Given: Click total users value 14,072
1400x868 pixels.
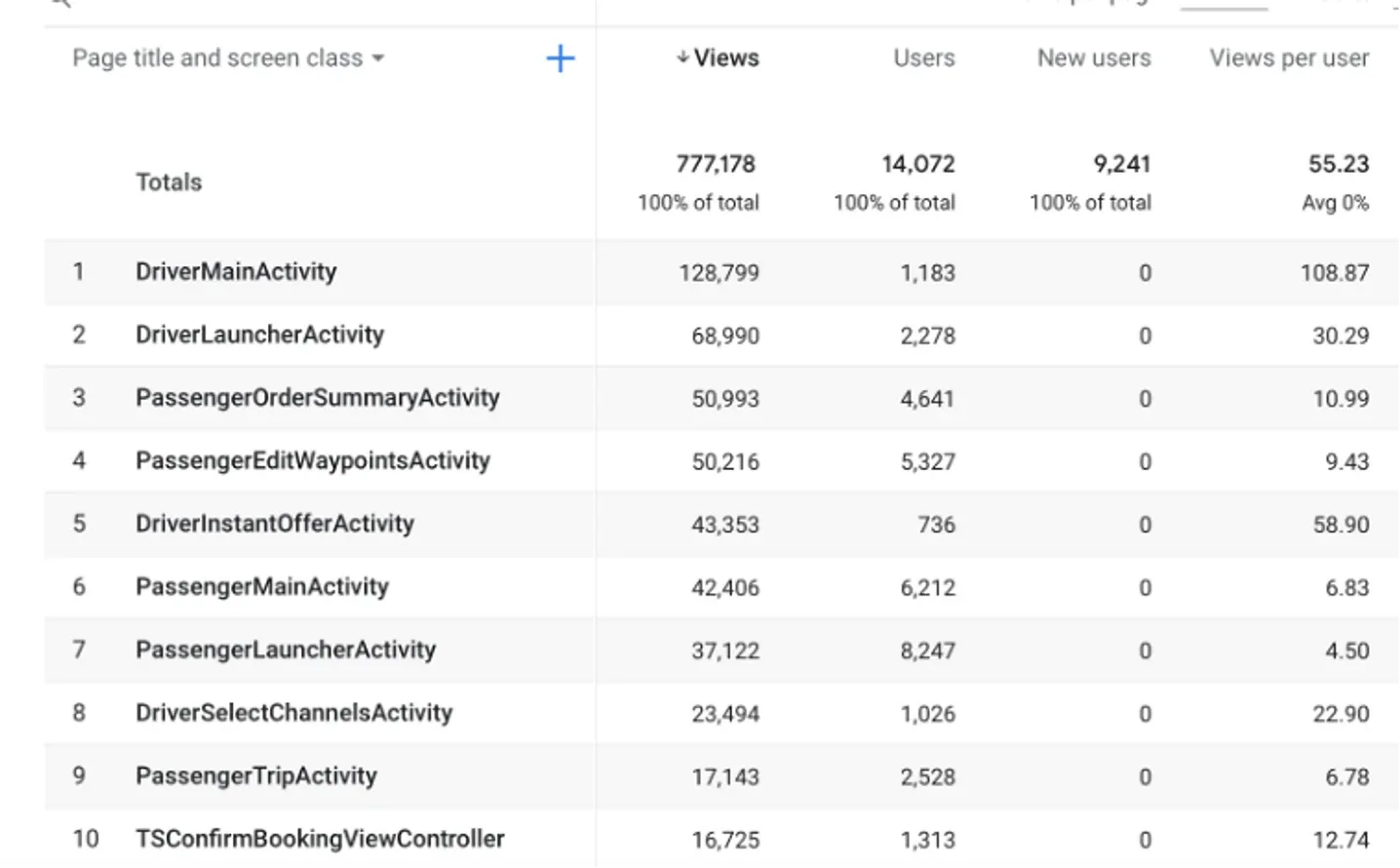Looking at the screenshot, I should point(918,164).
